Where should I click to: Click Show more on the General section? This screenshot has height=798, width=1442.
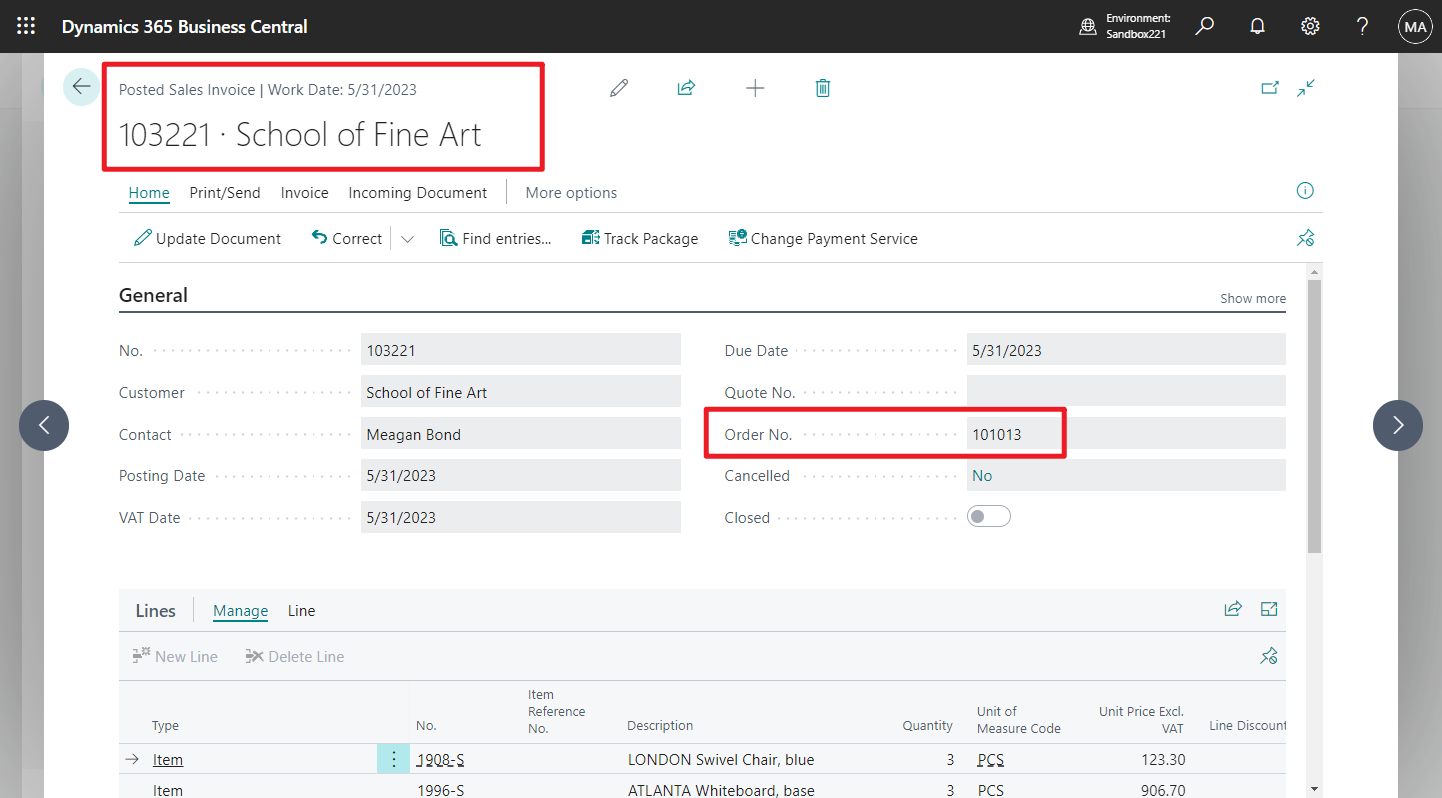[x=1253, y=298]
